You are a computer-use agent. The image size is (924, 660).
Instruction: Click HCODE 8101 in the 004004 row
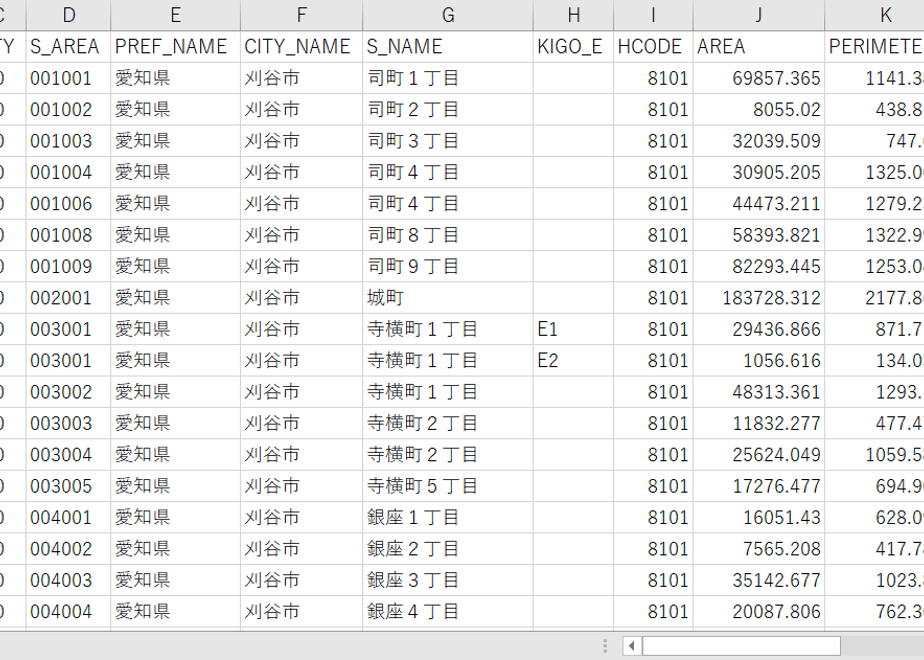click(x=653, y=612)
